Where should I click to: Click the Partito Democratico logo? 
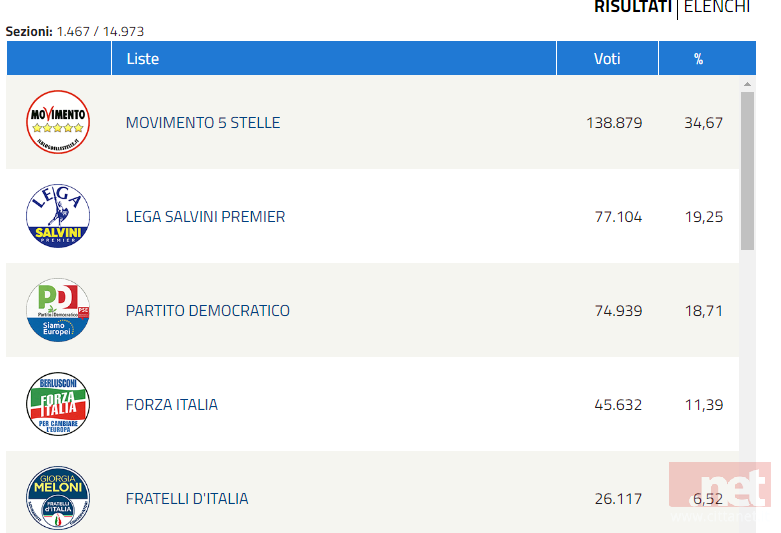(x=58, y=310)
